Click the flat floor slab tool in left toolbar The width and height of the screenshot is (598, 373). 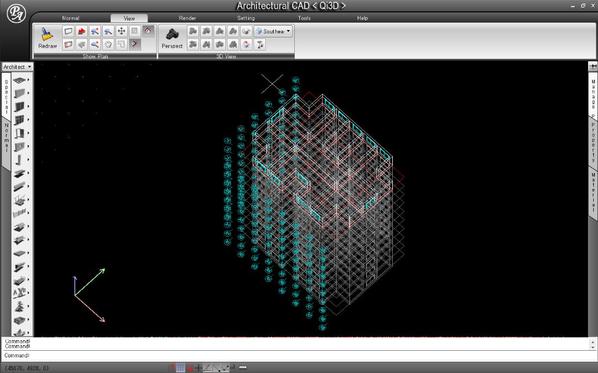(x=19, y=80)
